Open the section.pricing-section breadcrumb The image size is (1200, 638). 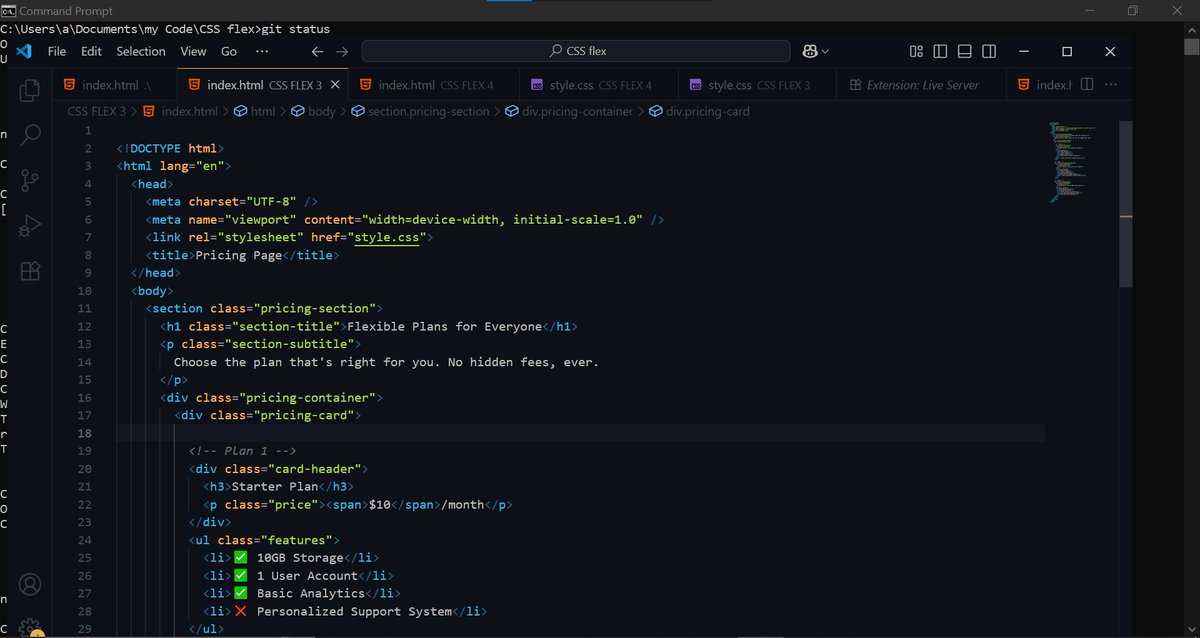pyautogui.click(x=420, y=112)
